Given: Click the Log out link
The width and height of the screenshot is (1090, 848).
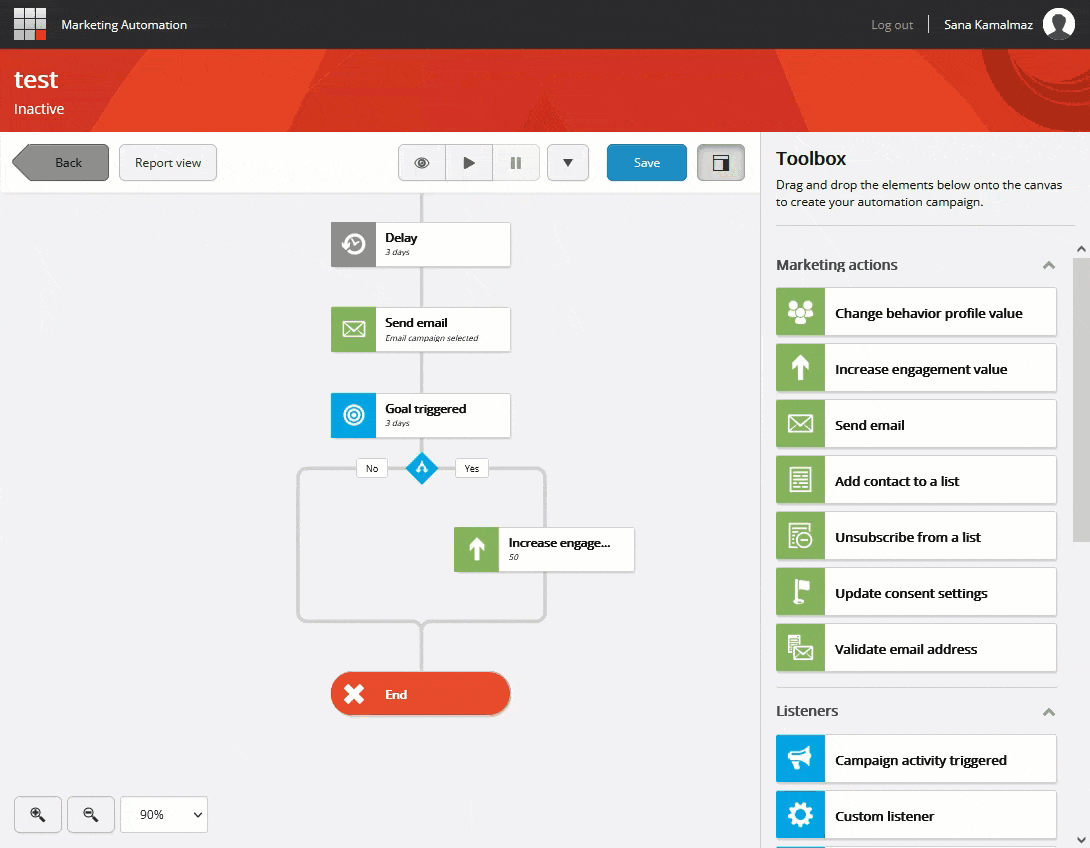Looking at the screenshot, I should click(892, 25).
